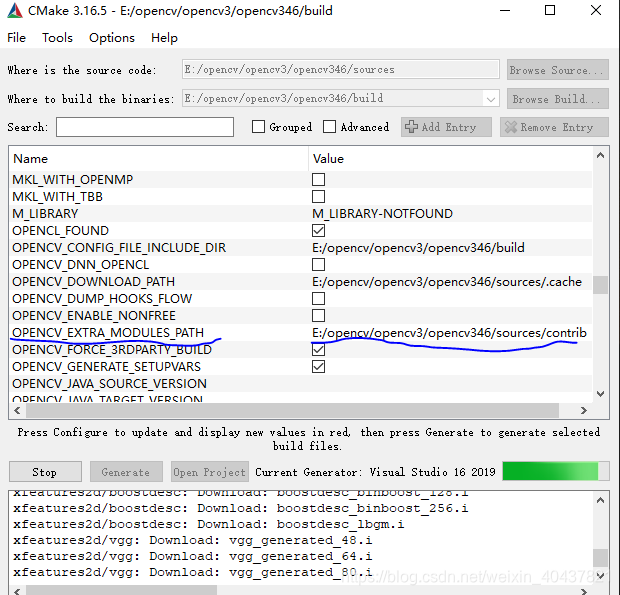620x595 pixels.
Task: Enable the MKL_WITH_OPENMP checkbox
Action: click(x=318, y=179)
